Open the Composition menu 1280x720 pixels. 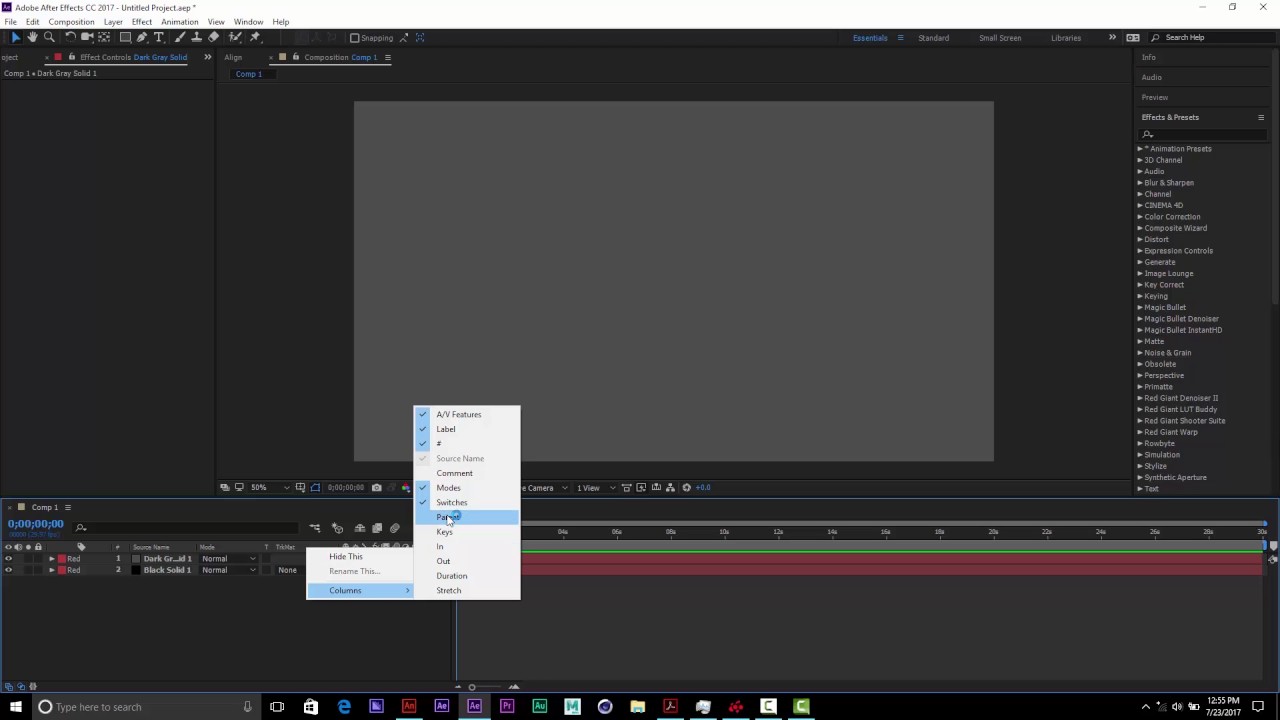click(x=71, y=21)
